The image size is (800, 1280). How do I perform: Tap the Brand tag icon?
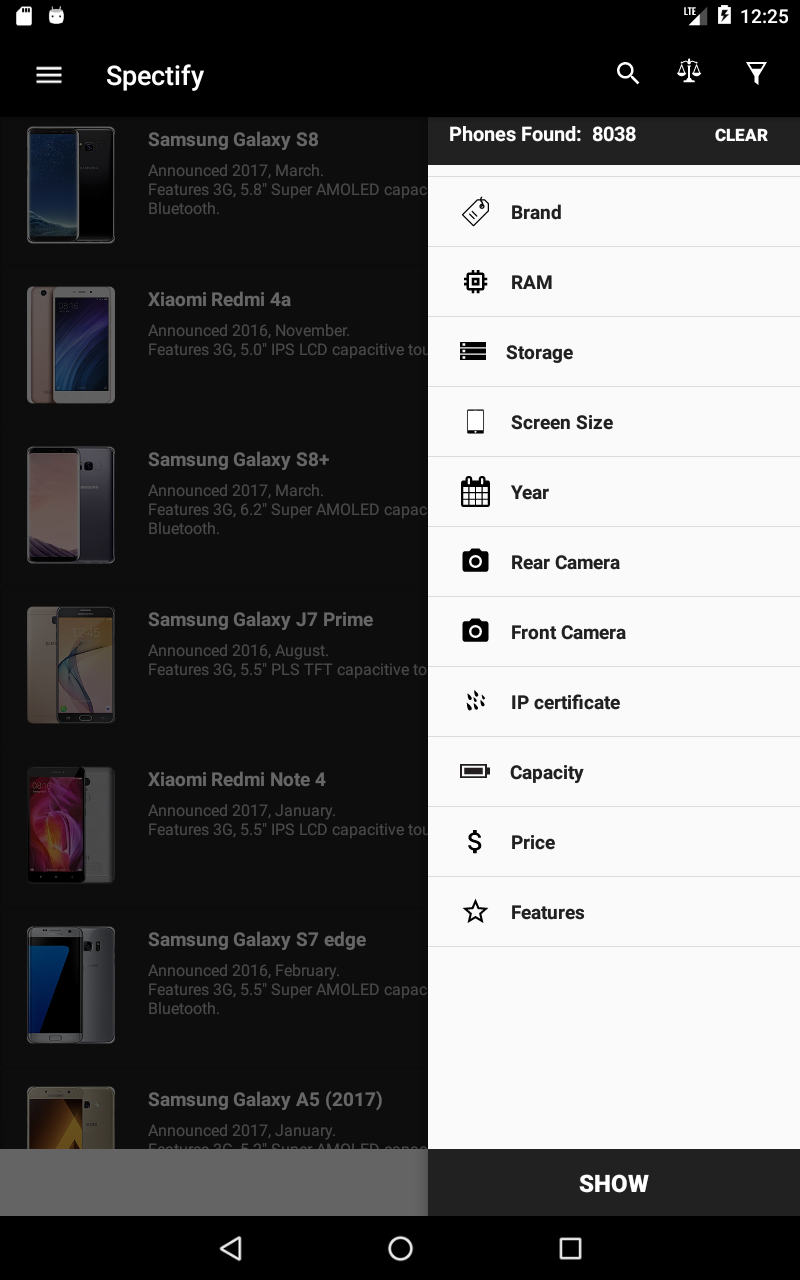pos(475,212)
